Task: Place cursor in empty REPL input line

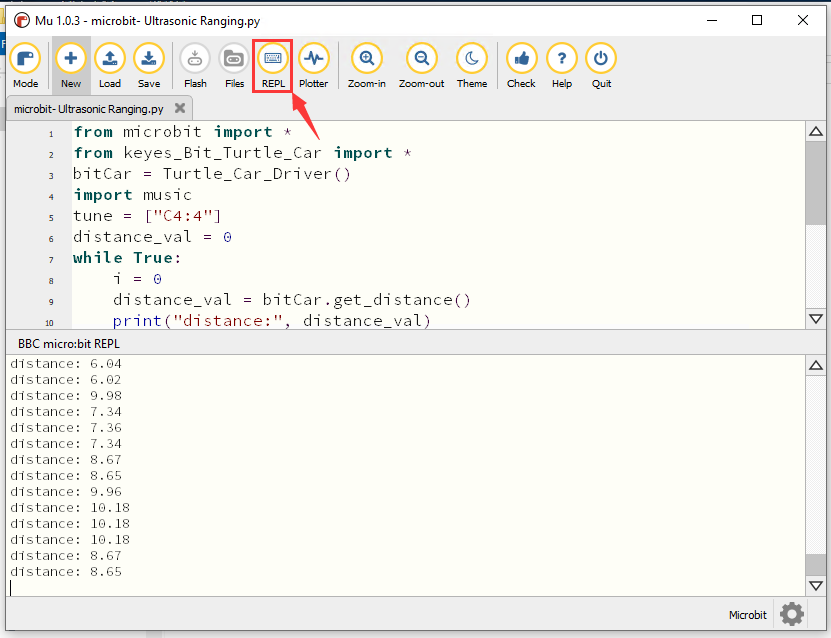Action: coord(405,588)
